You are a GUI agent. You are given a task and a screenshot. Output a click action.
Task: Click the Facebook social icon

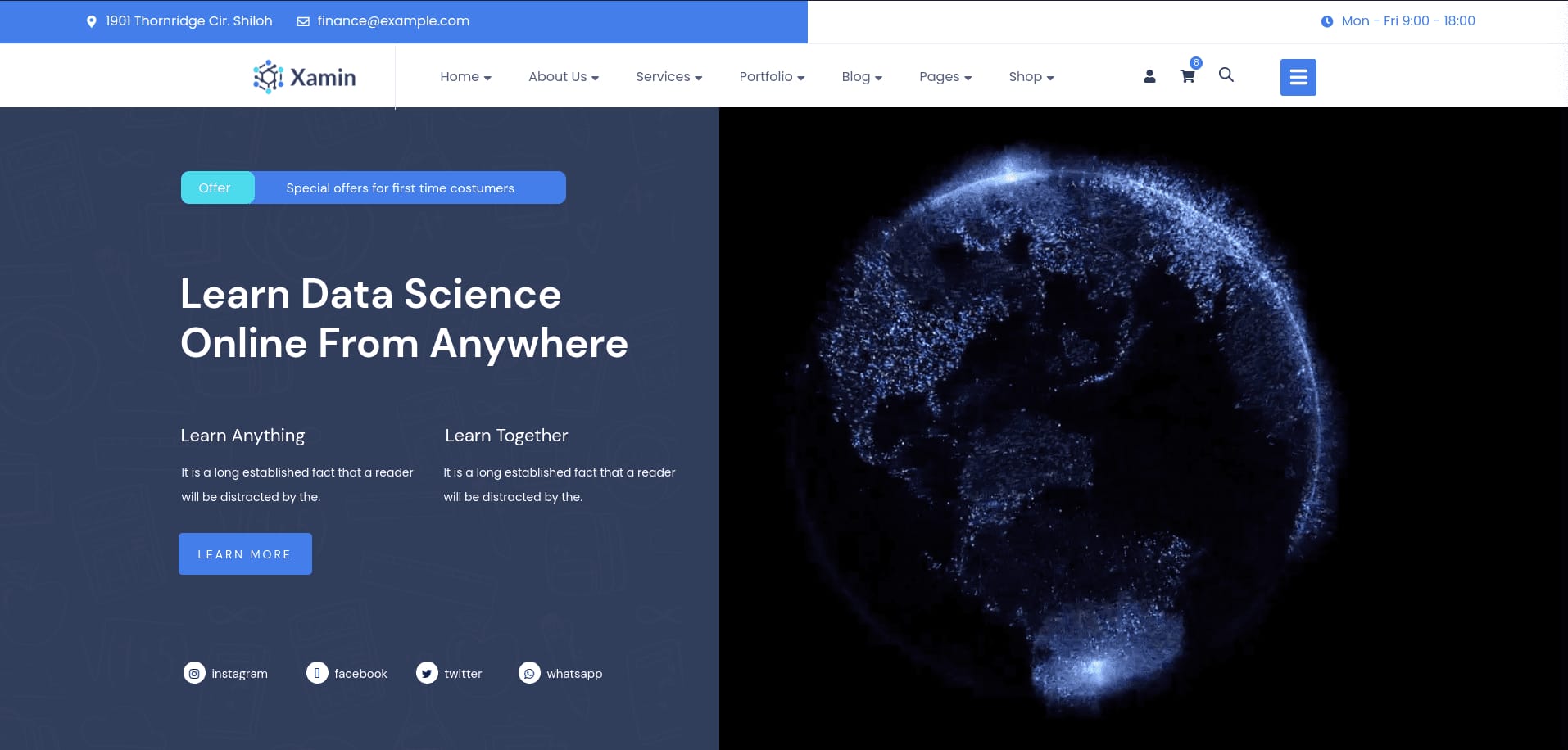pos(317,673)
